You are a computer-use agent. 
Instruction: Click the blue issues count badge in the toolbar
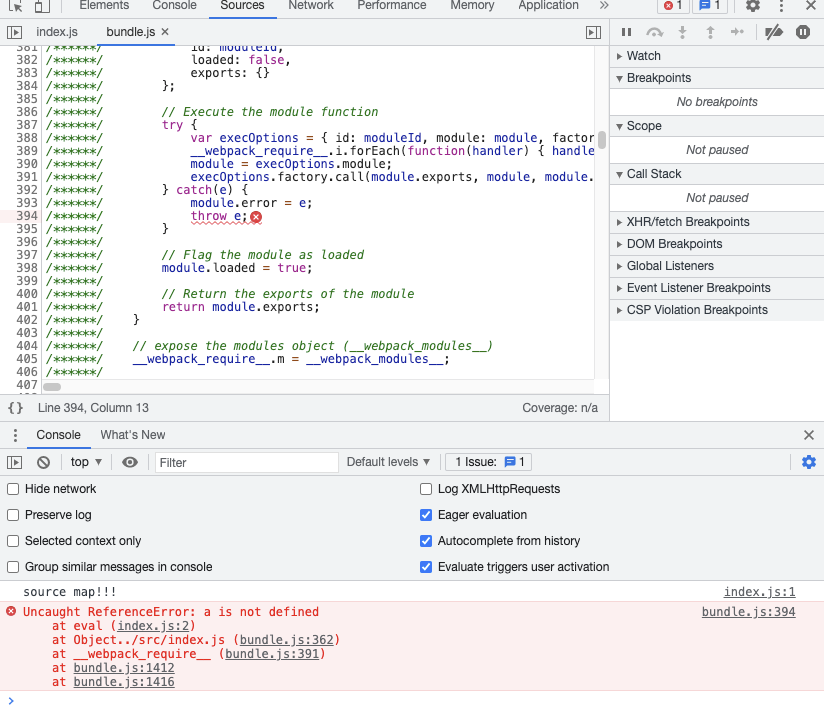710,6
